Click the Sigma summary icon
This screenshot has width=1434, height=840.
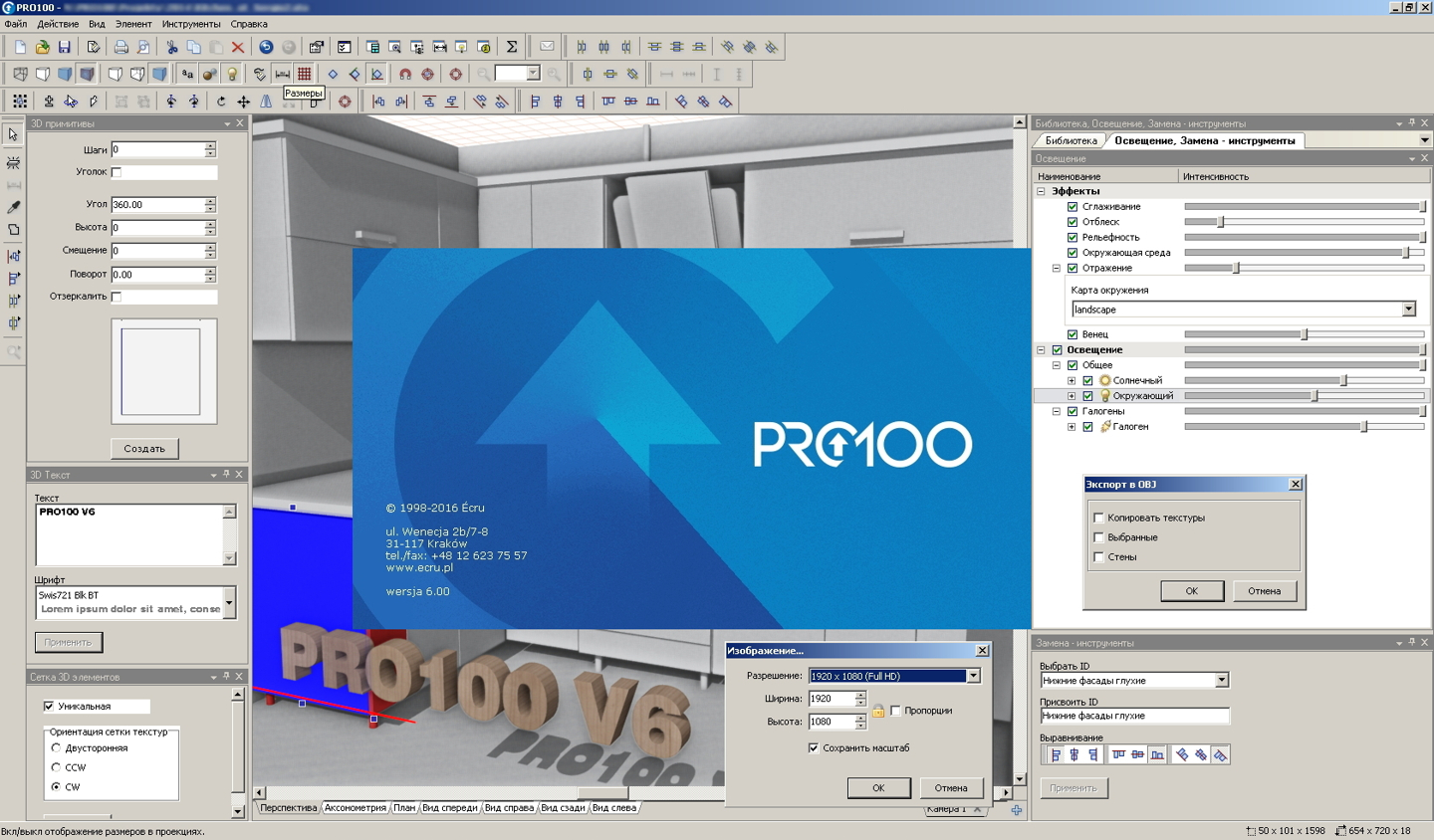point(512,47)
